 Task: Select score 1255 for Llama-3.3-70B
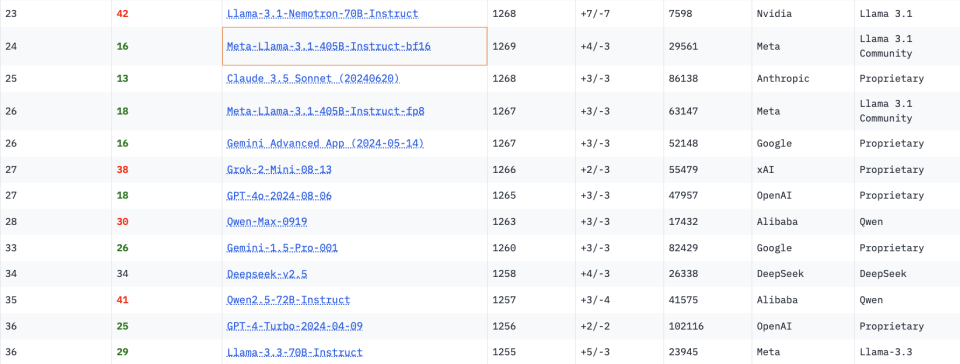click(504, 352)
